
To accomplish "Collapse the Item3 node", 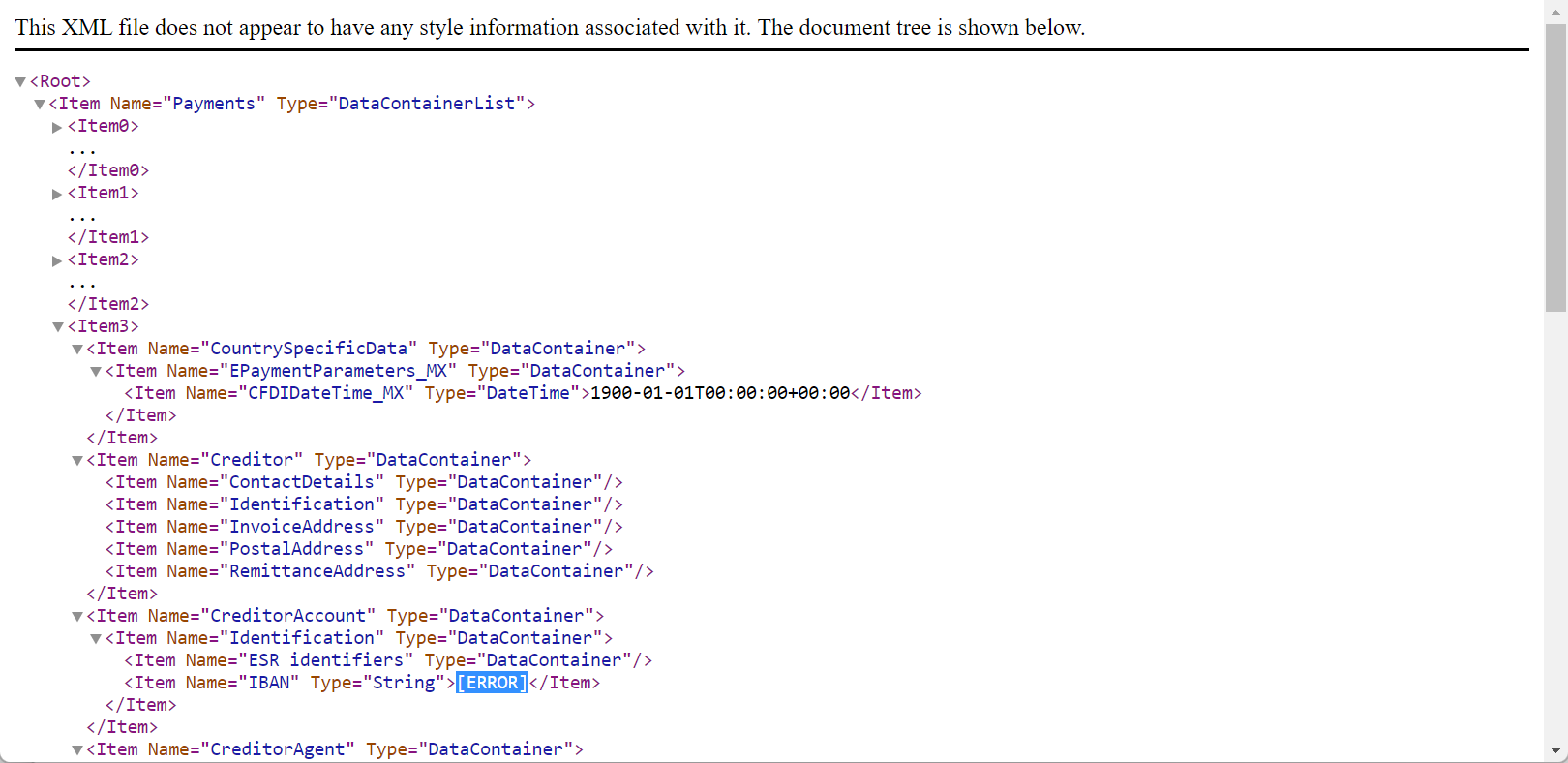I will click(58, 327).
